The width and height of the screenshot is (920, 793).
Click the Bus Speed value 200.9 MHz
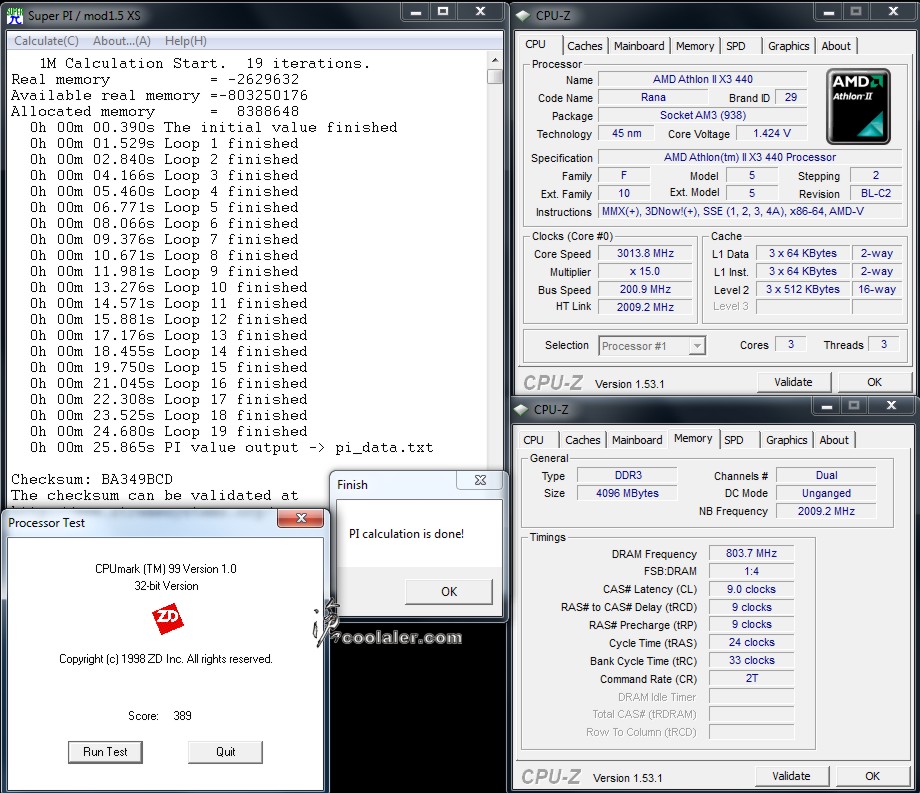(645, 290)
